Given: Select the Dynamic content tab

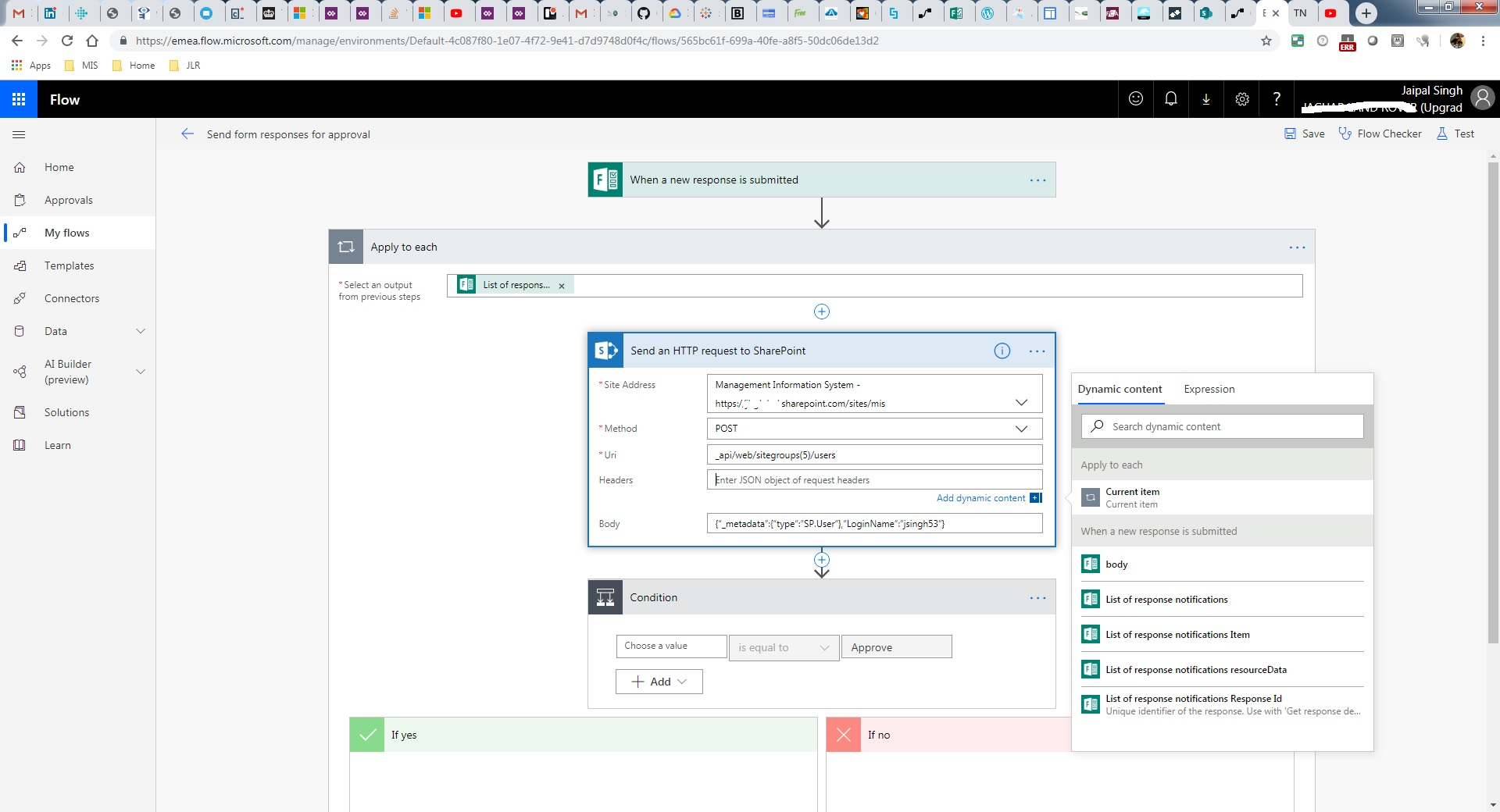Looking at the screenshot, I should [1120, 389].
